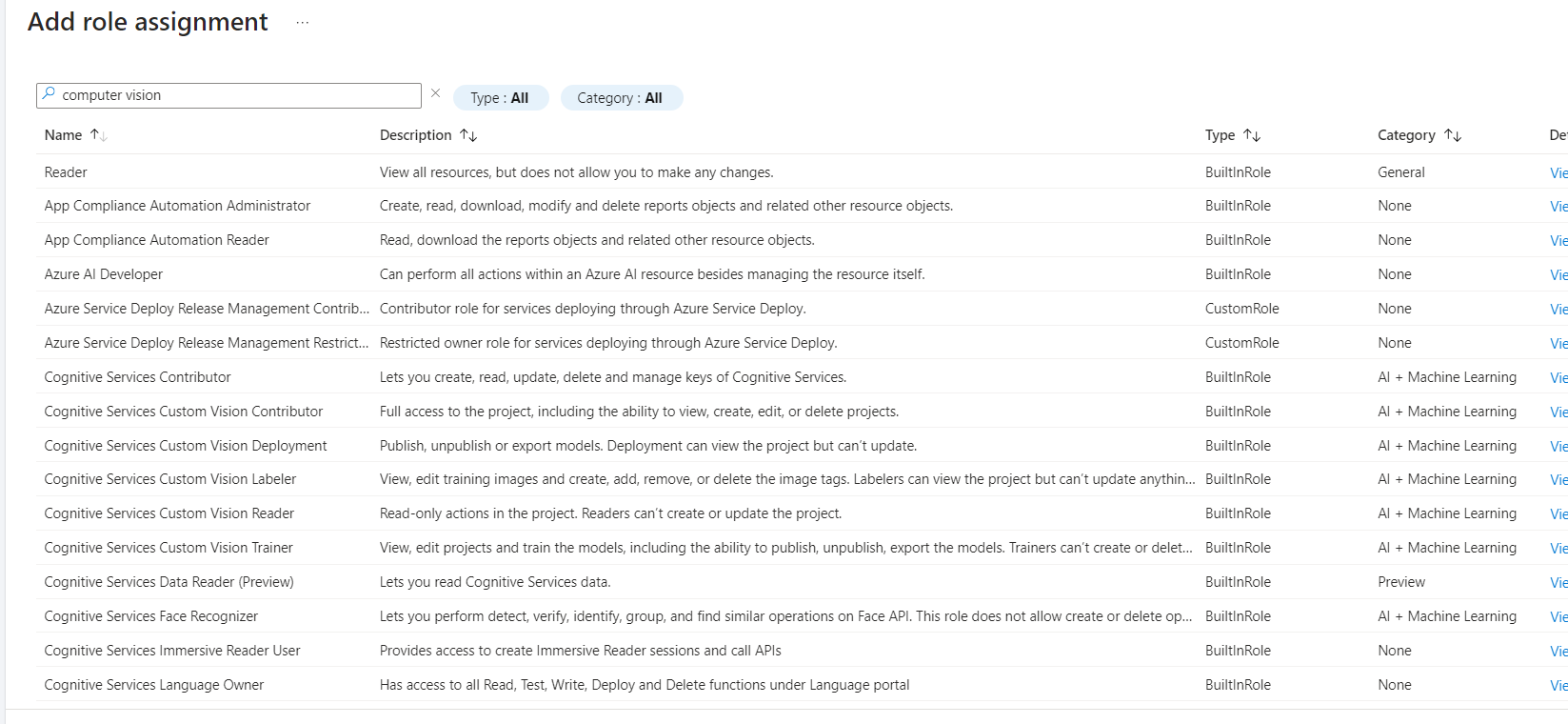1568x724 pixels.
Task: Select Cognitive Services Custom Vision Trainer role
Action: pos(802,548)
